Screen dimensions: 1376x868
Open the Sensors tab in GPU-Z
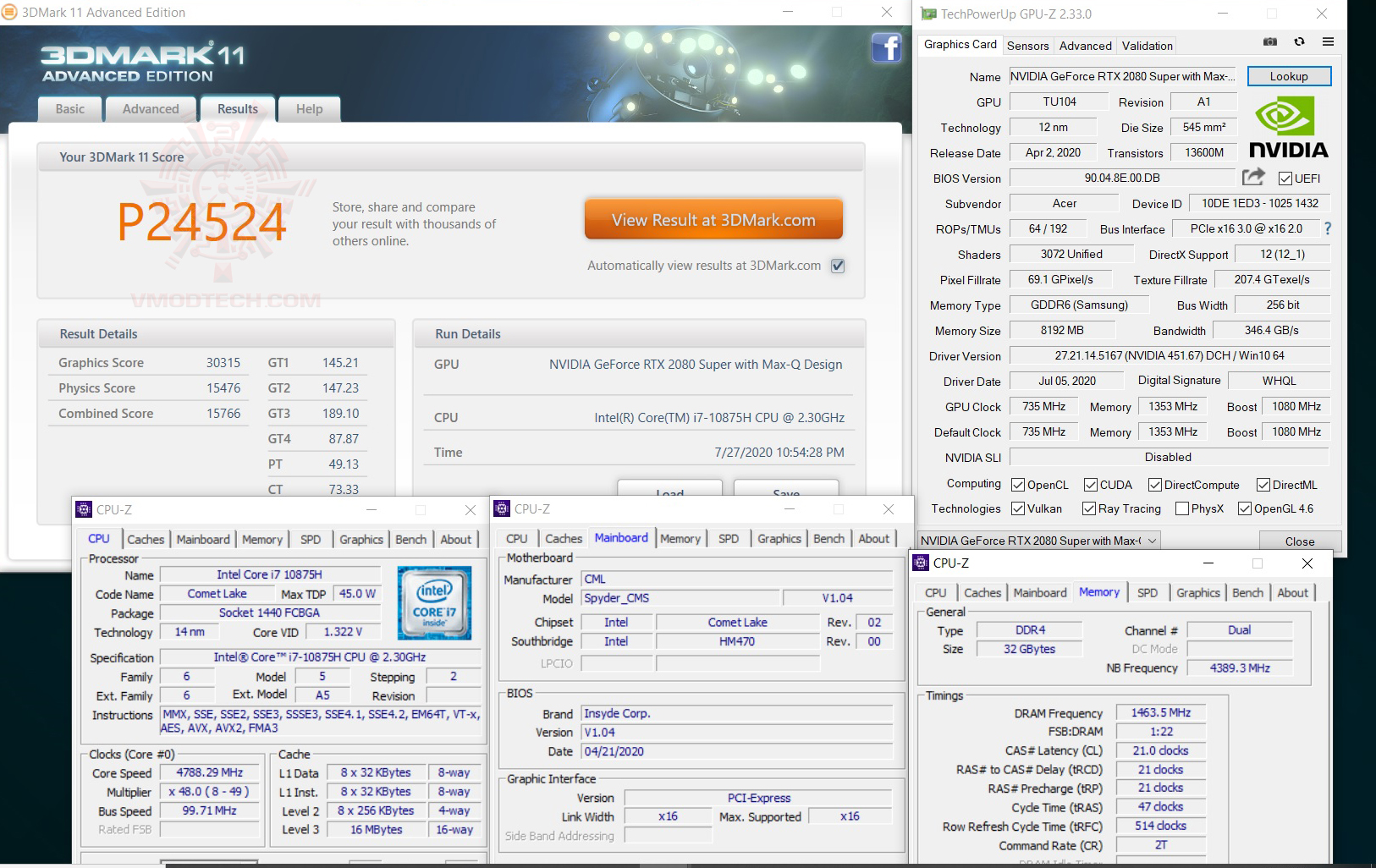[x=1027, y=46]
